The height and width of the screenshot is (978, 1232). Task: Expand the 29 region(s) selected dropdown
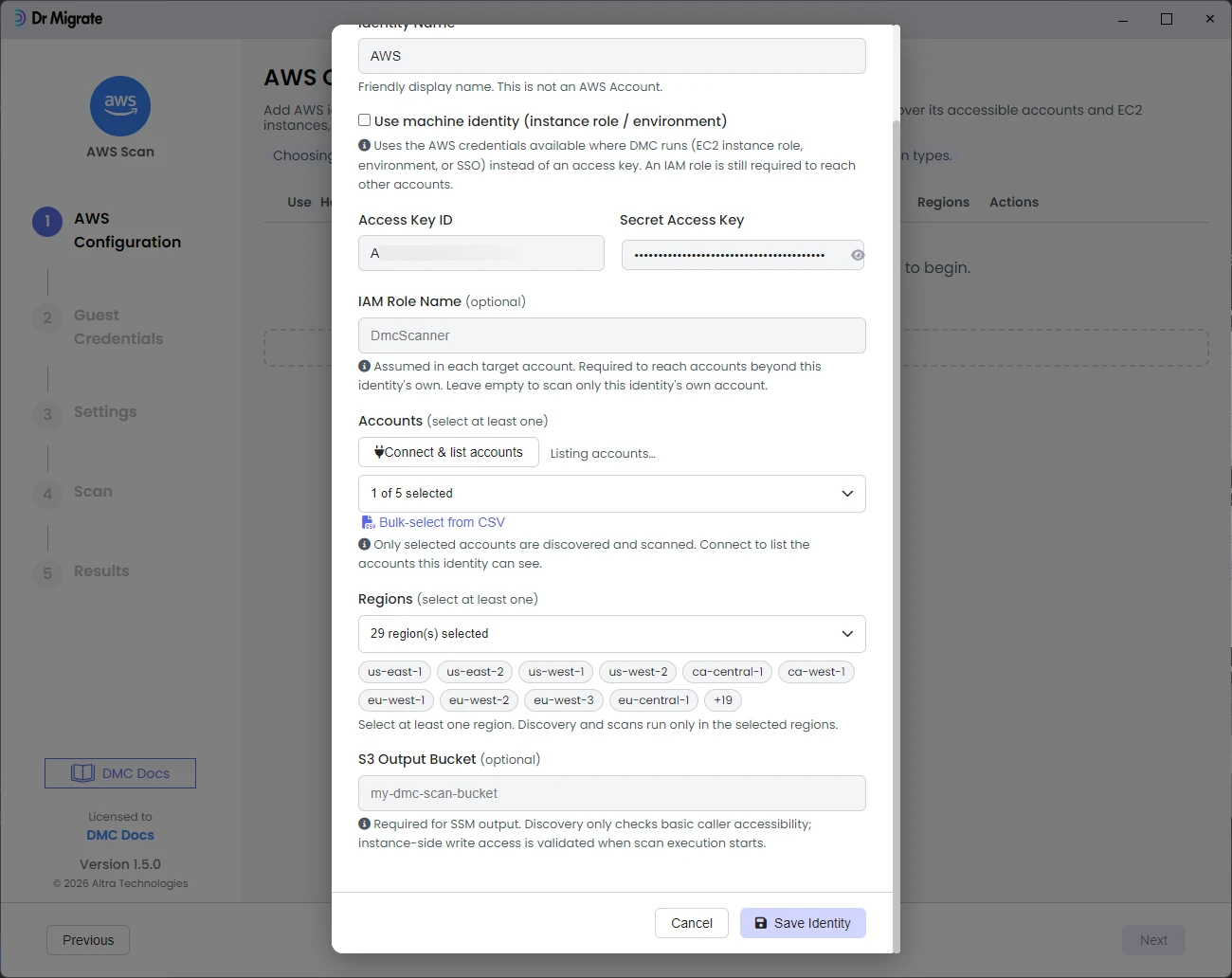[612, 634]
